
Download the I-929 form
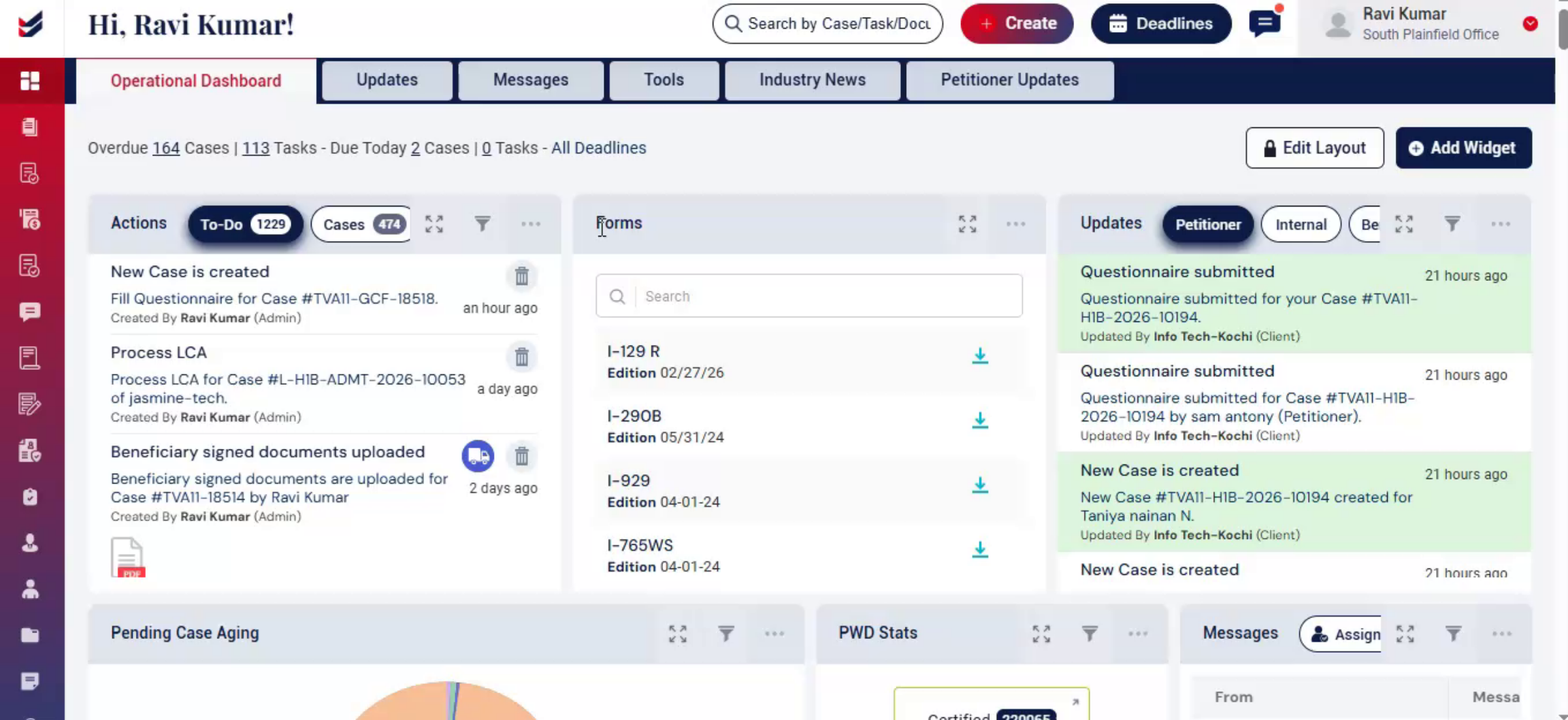click(980, 485)
